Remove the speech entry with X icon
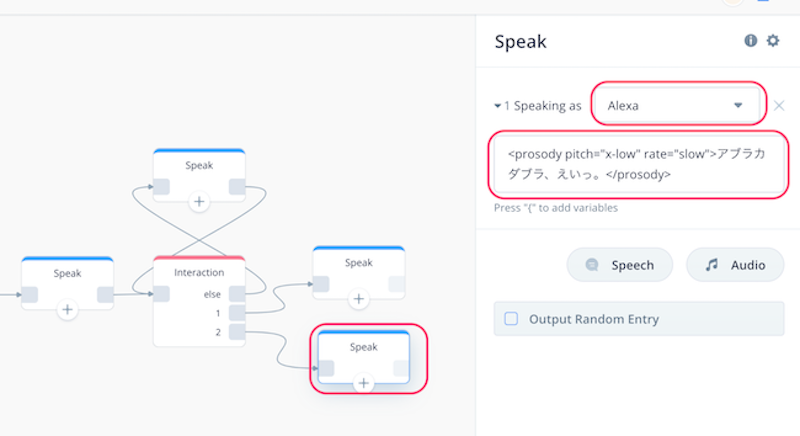 click(779, 106)
